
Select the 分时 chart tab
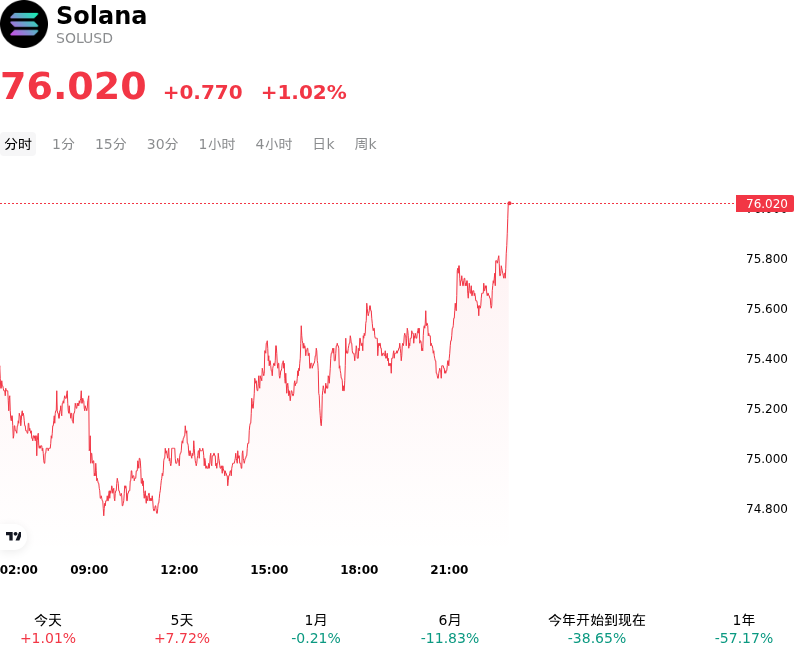click(18, 144)
